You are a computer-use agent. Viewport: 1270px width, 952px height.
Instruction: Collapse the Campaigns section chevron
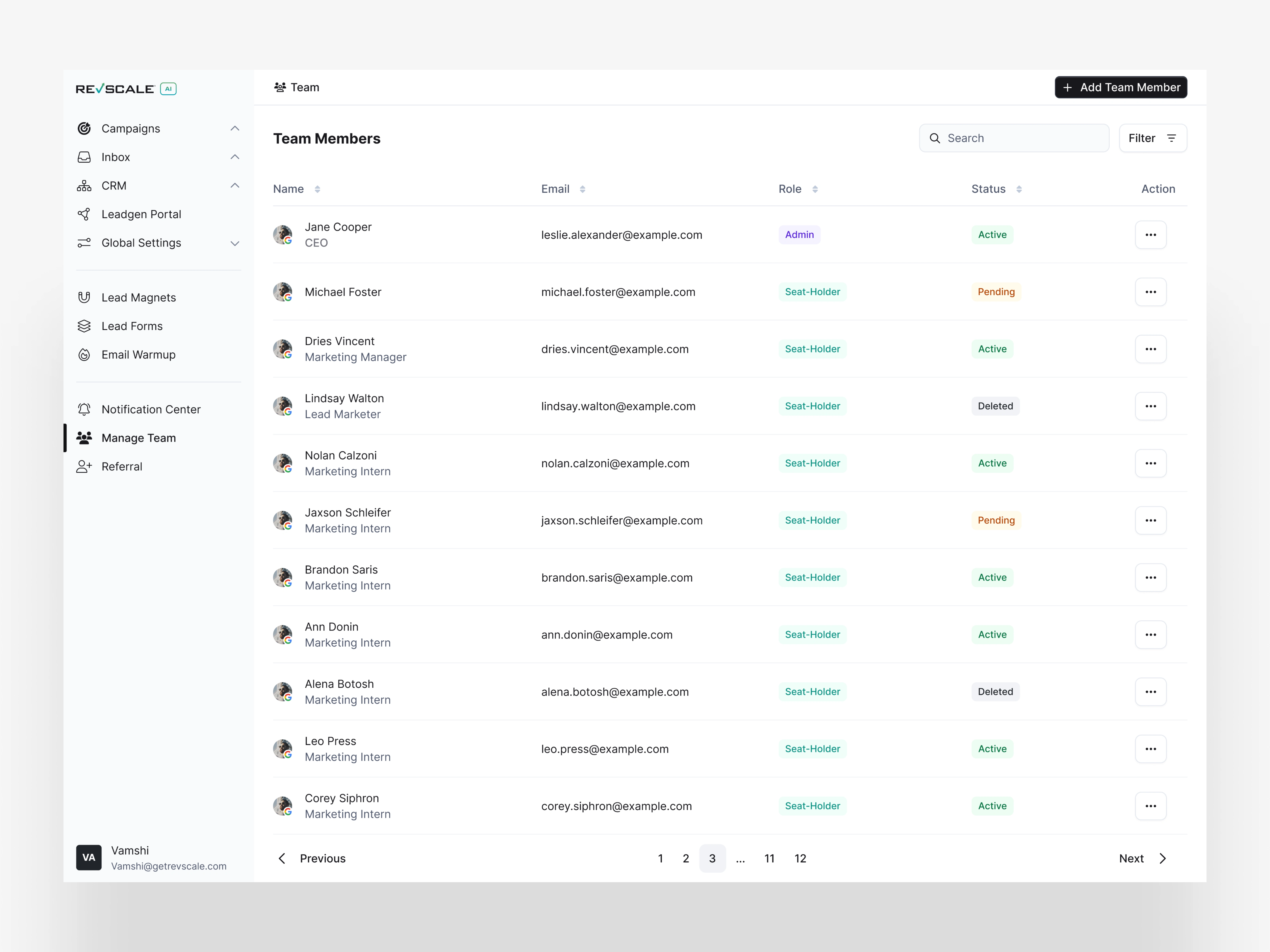coord(235,129)
